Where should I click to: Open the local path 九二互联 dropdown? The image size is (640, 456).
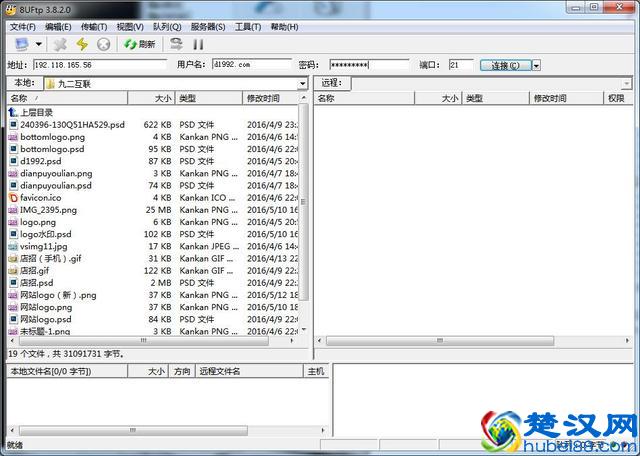click(x=304, y=83)
